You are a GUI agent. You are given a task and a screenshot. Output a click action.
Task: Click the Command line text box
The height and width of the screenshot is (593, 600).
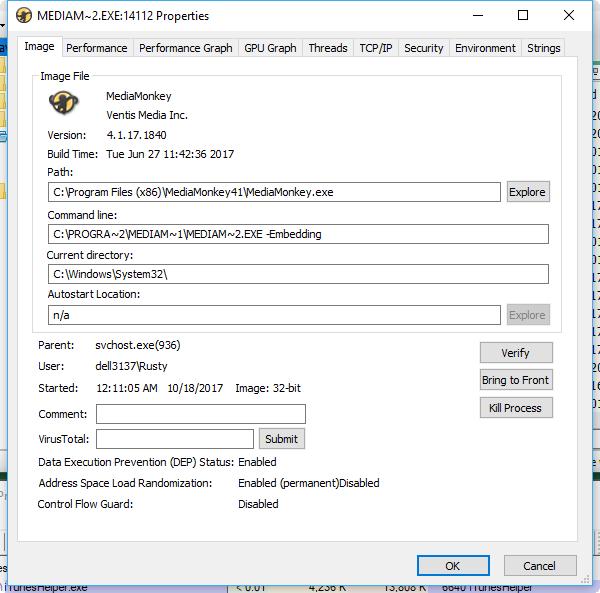(298, 234)
